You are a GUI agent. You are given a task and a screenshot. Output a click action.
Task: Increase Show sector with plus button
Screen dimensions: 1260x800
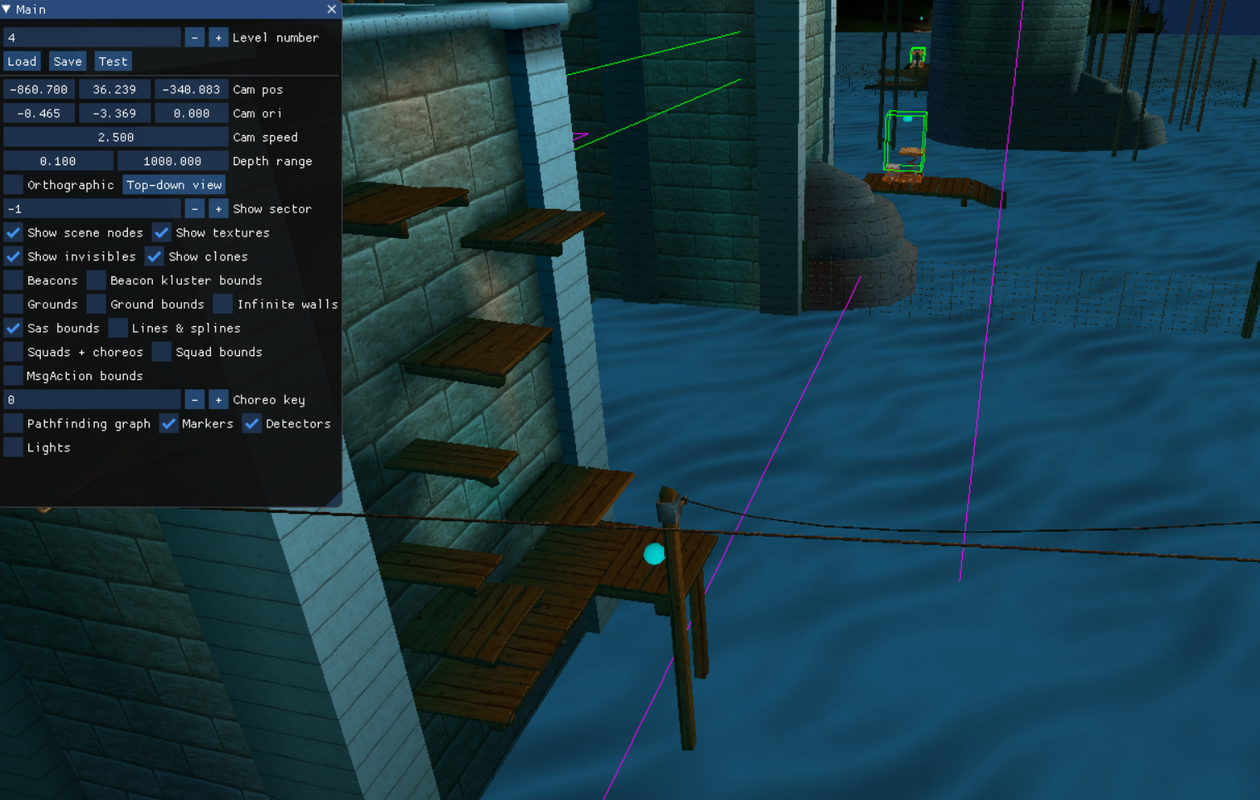click(219, 209)
